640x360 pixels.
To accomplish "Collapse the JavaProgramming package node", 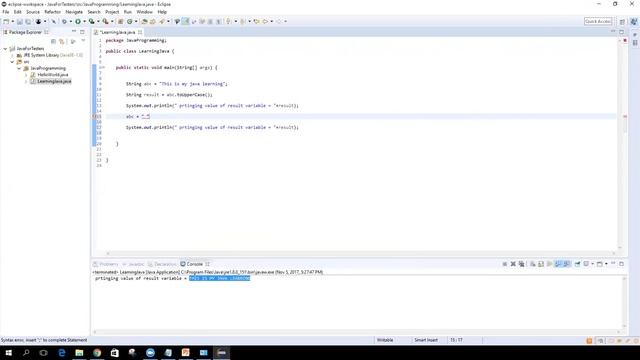I will click(19, 68).
